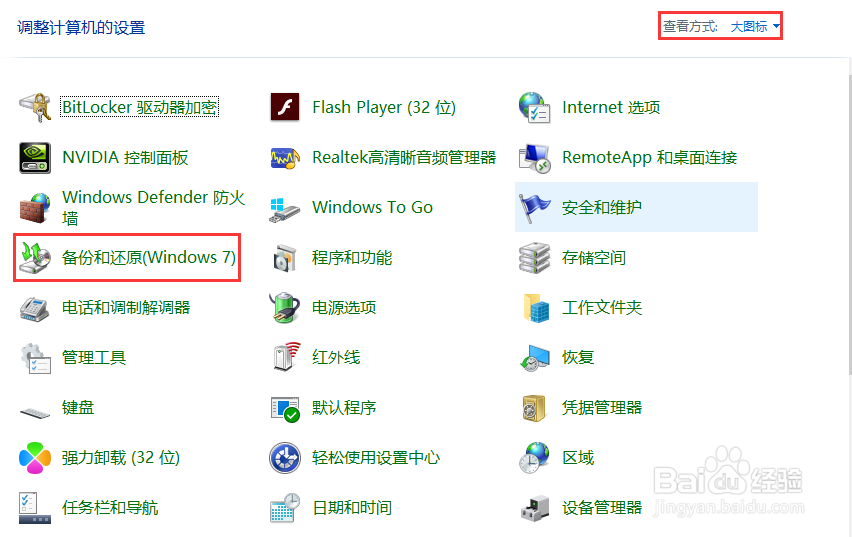Click Flash Player (32 位) text
The image size is (852, 537).
click(384, 107)
